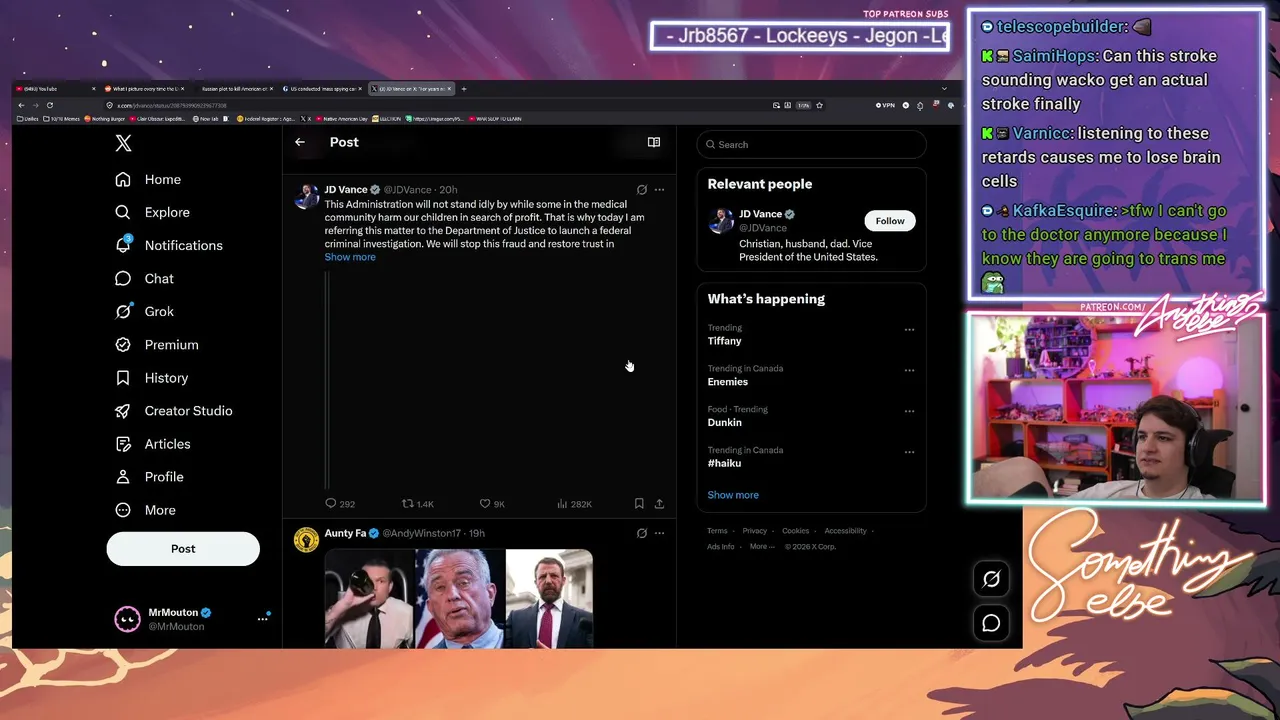Viewport: 1280px width, 720px height.
Task: Click the browser address bar URL
Action: tap(172, 105)
